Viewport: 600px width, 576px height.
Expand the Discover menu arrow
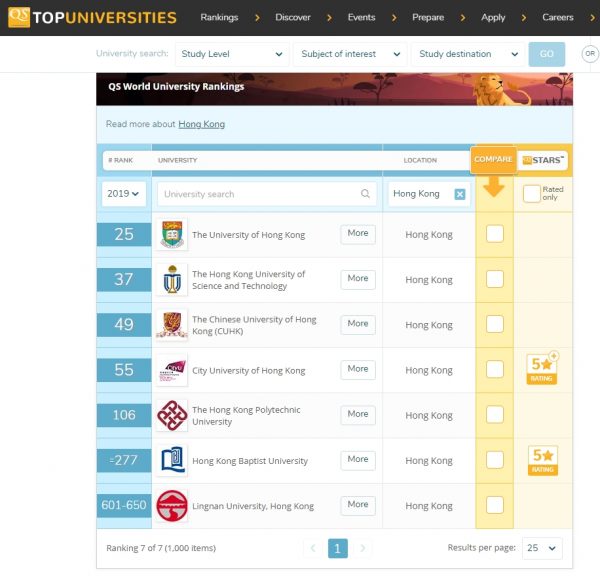[x=329, y=18]
